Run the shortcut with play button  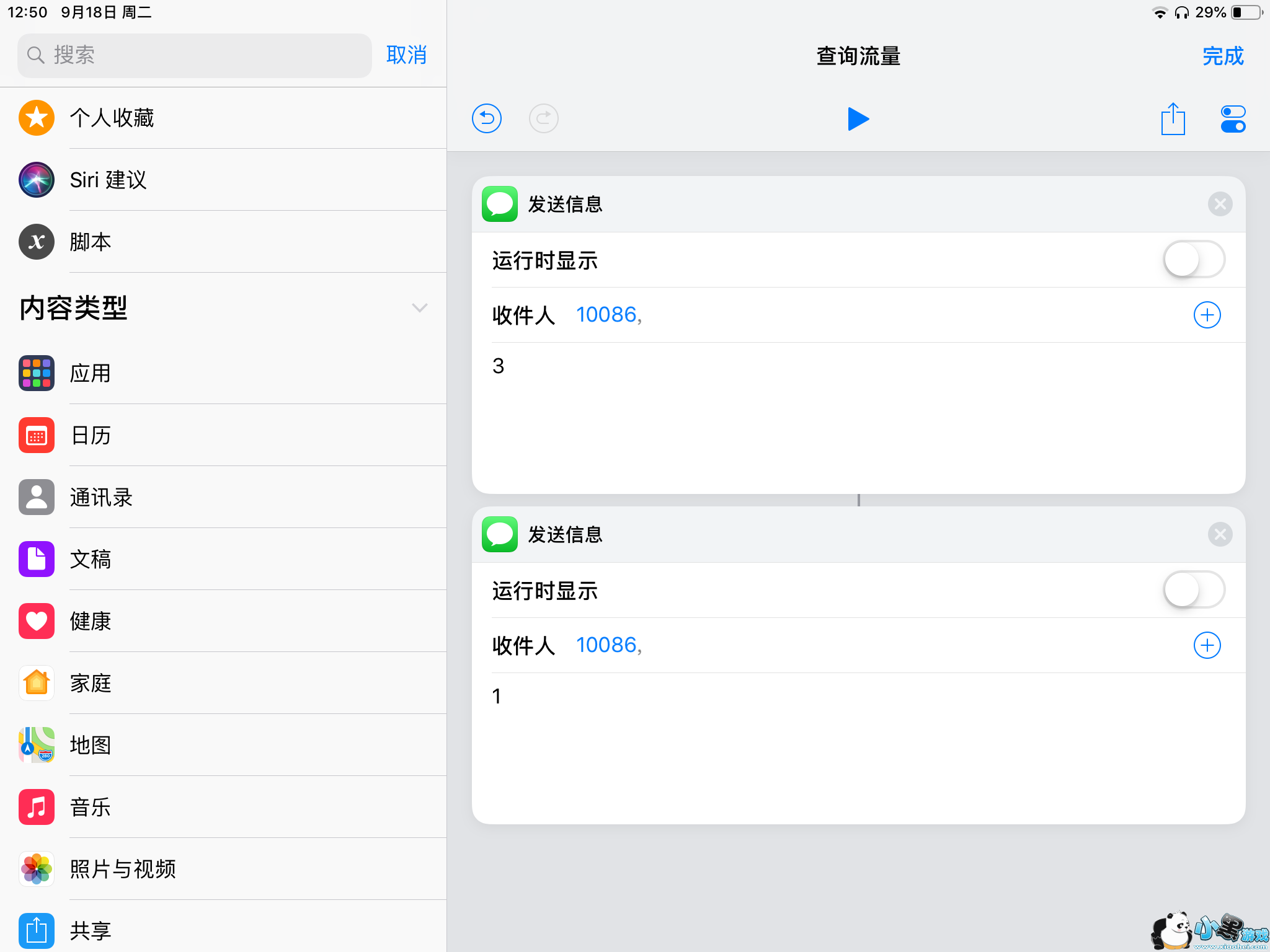[858, 119]
